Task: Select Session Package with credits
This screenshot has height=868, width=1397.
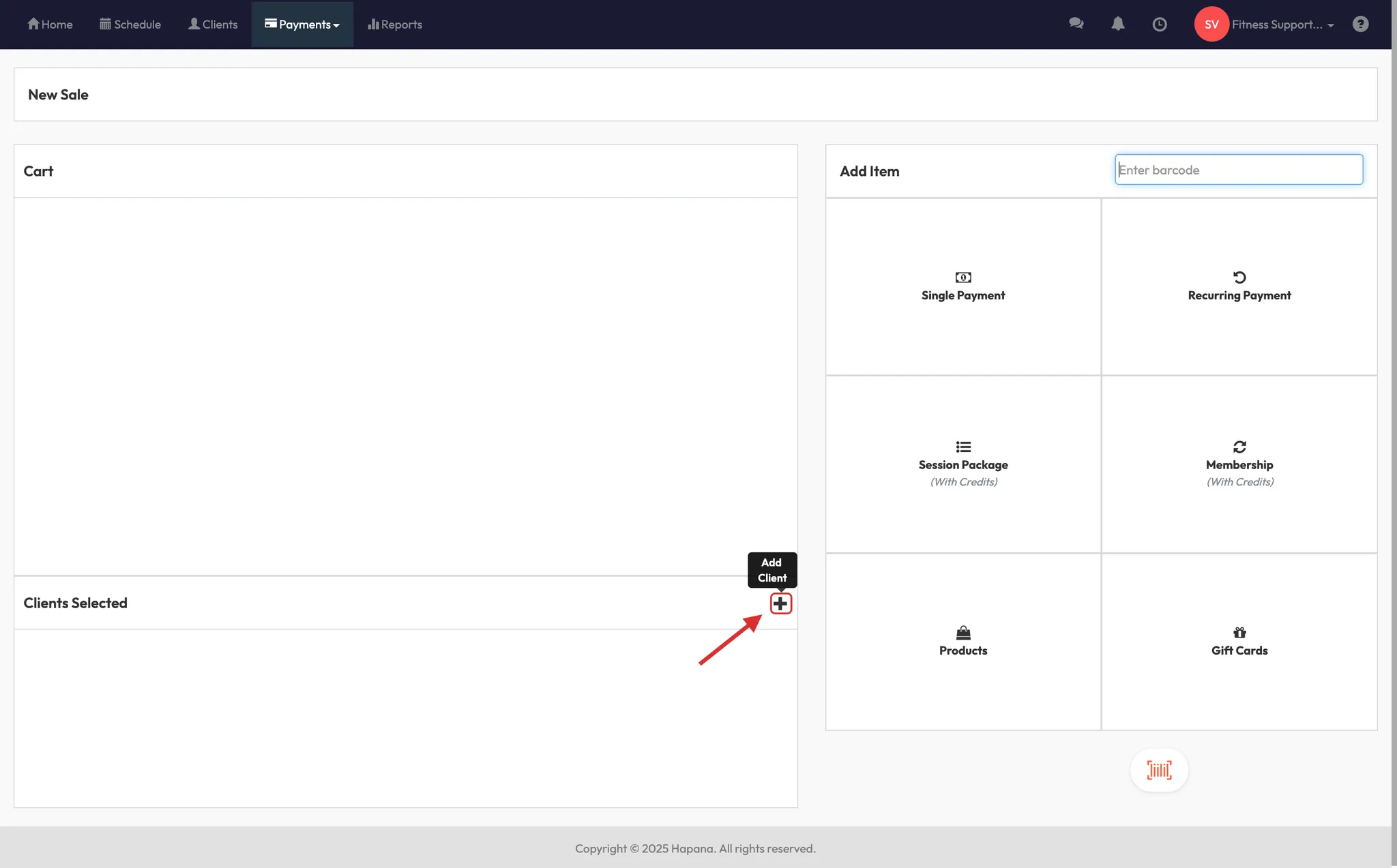Action: [962, 464]
